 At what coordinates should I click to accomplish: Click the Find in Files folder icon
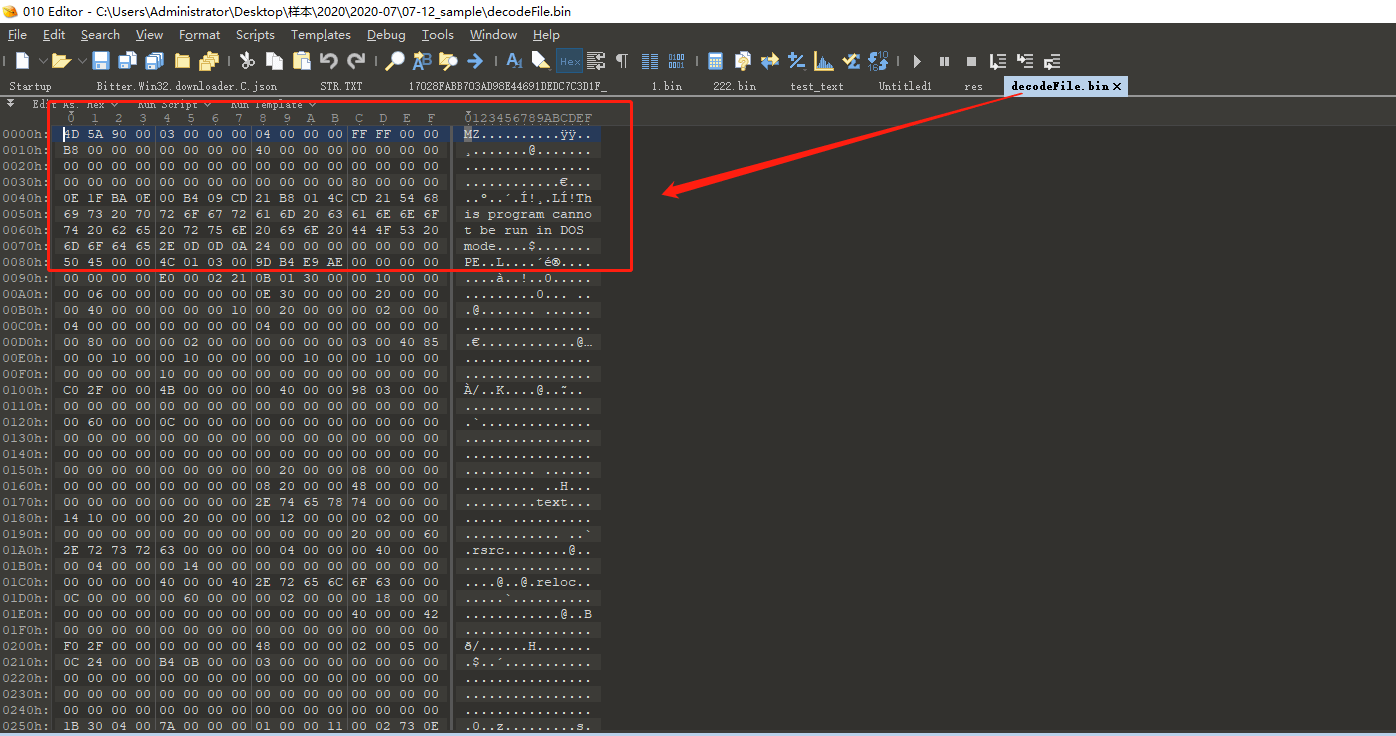pyautogui.click(x=447, y=61)
